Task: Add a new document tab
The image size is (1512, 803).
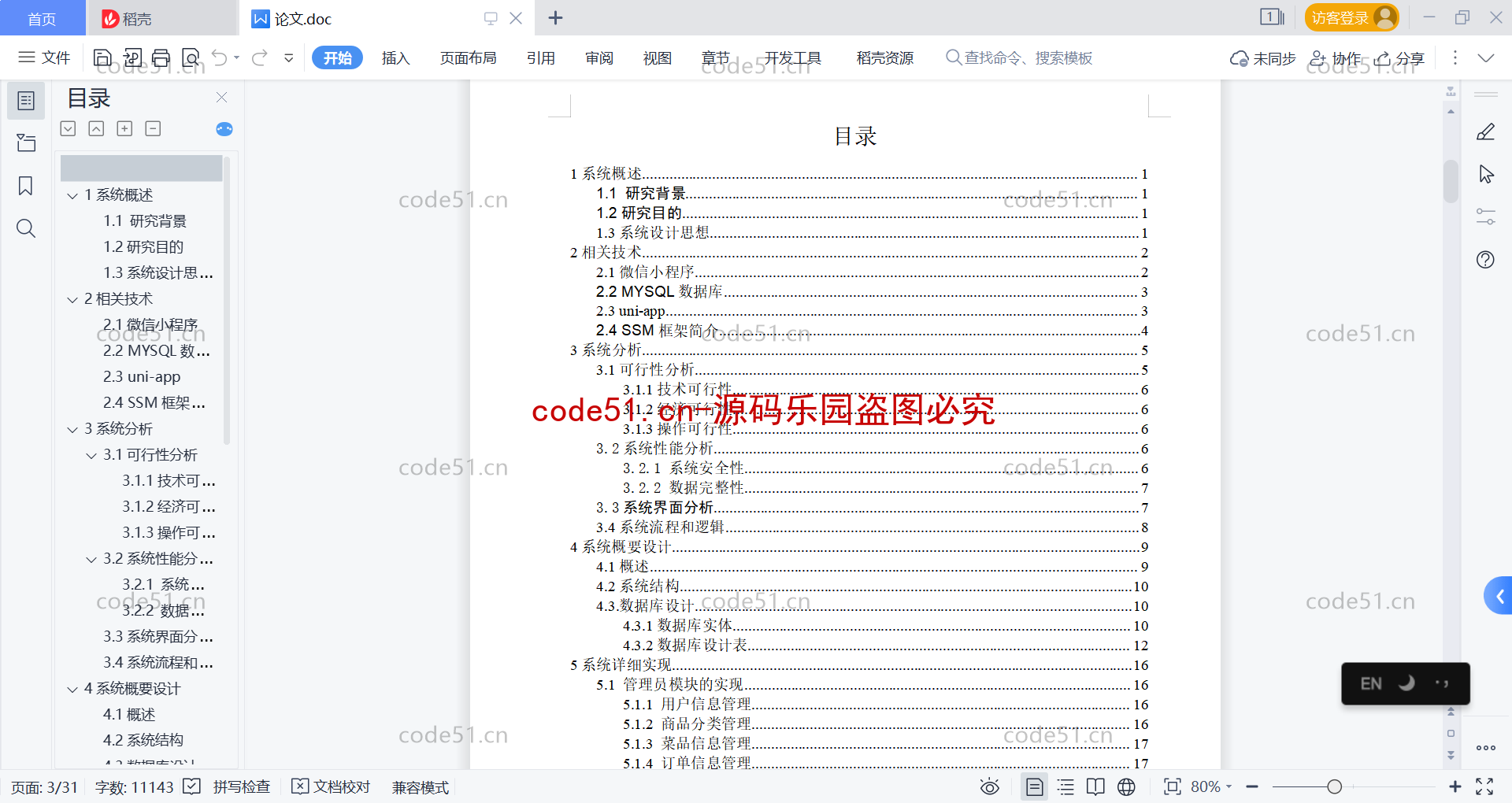Action: [555, 17]
